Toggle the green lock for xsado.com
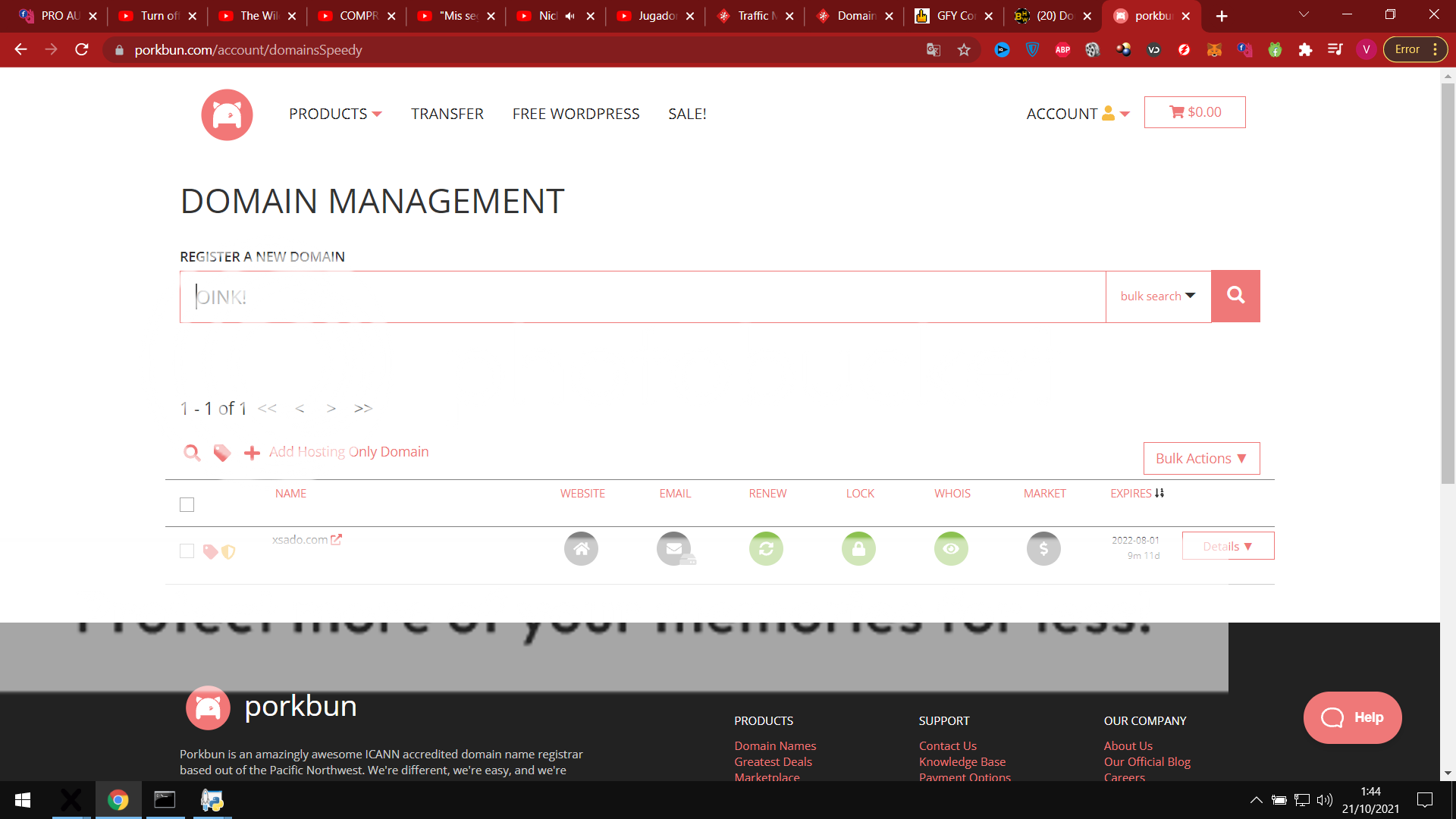This screenshot has height=819, width=1456. (858, 548)
